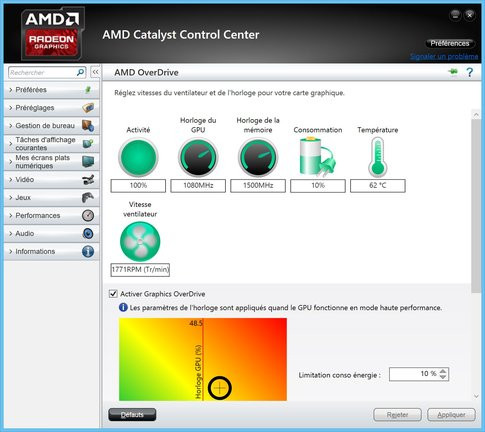The image size is (485, 432).
Task: Click the Gestion de bureau icon
Action: pos(88,126)
